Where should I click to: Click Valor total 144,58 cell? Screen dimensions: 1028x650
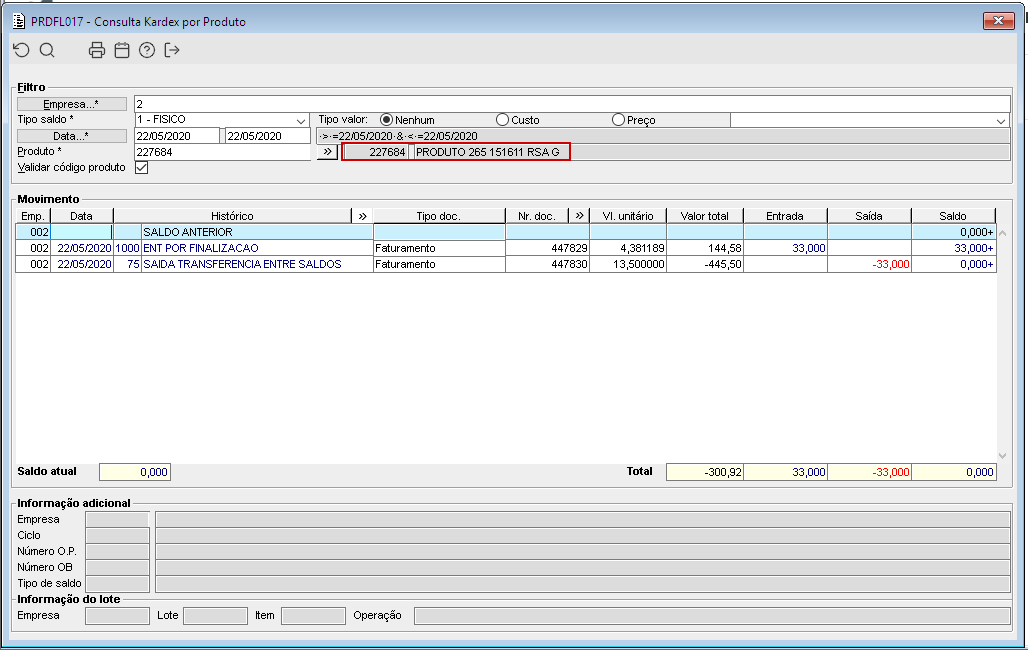(x=705, y=248)
